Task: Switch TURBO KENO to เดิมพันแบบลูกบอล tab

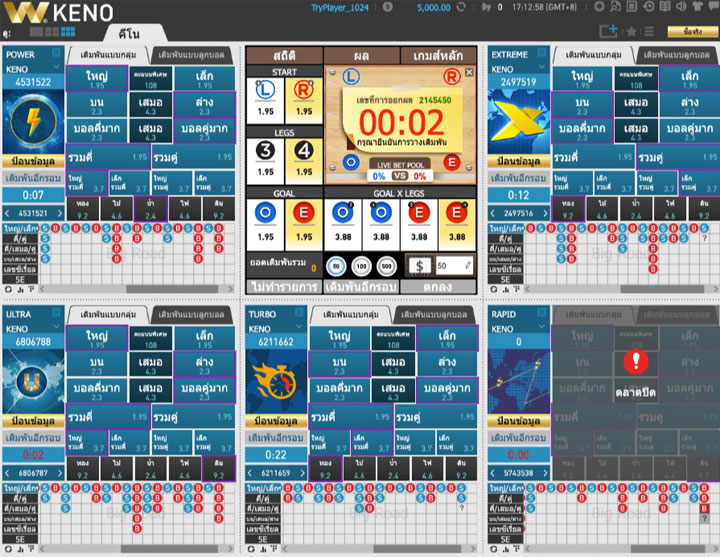Action: 434,315
